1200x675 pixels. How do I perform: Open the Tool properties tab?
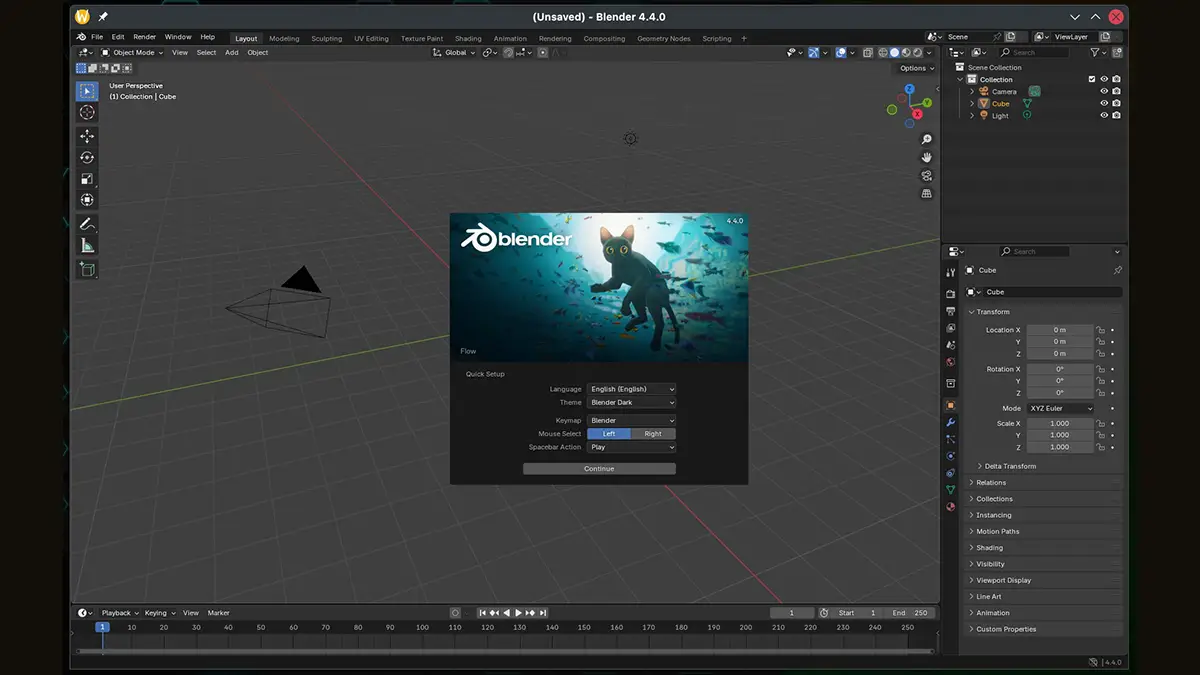(x=950, y=272)
